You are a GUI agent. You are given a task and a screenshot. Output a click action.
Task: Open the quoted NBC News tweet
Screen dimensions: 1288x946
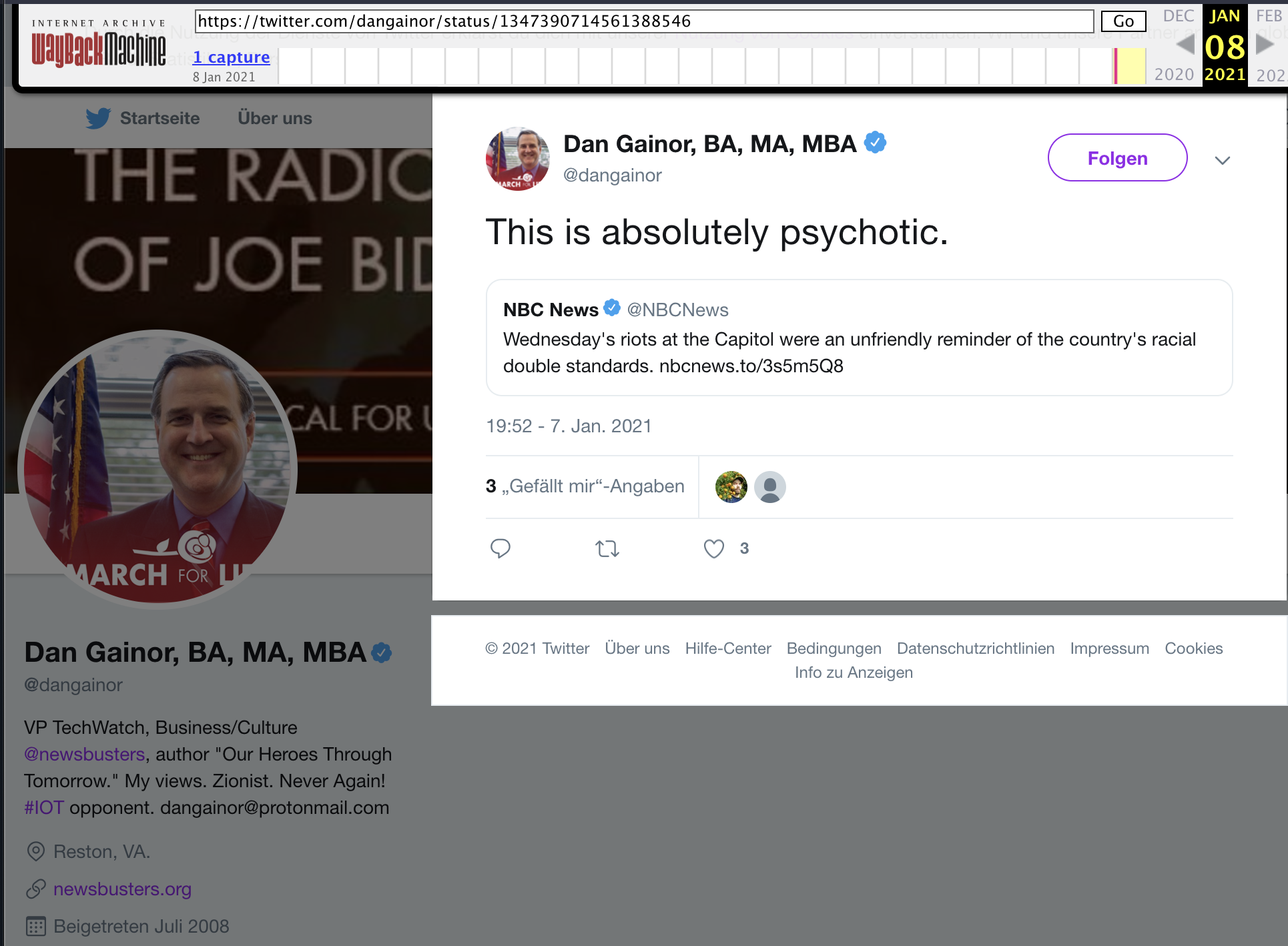click(x=859, y=338)
